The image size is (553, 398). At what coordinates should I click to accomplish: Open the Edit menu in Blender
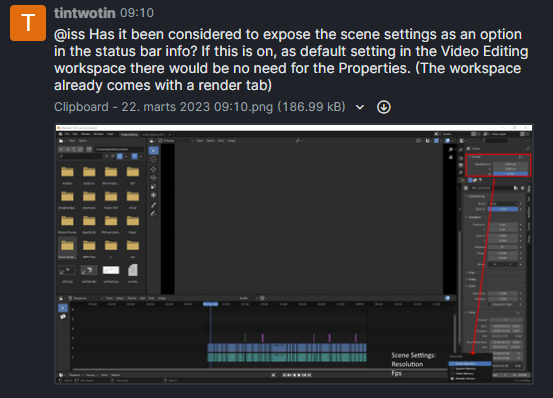click(75, 134)
